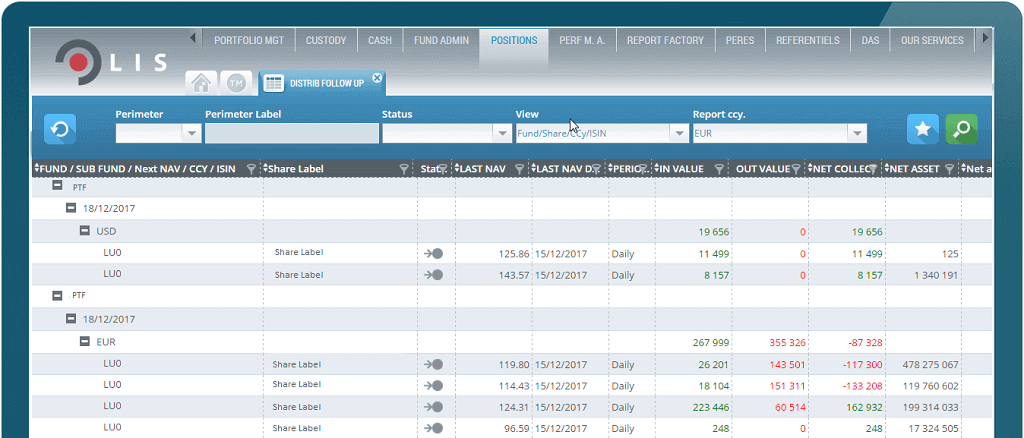The height and width of the screenshot is (438, 1024).
Task: Open the REFERENTIELS tab
Action: (808, 40)
